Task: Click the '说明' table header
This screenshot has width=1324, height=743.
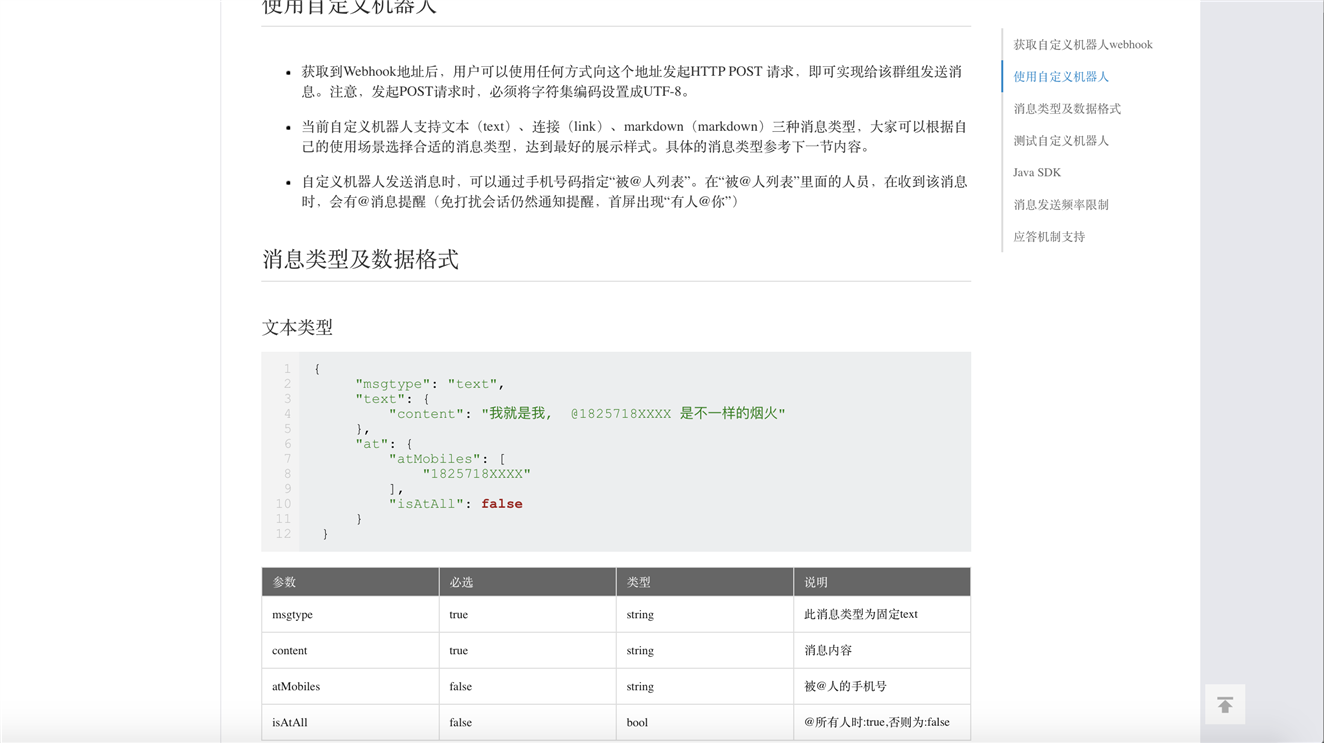Action: pyautogui.click(x=882, y=582)
